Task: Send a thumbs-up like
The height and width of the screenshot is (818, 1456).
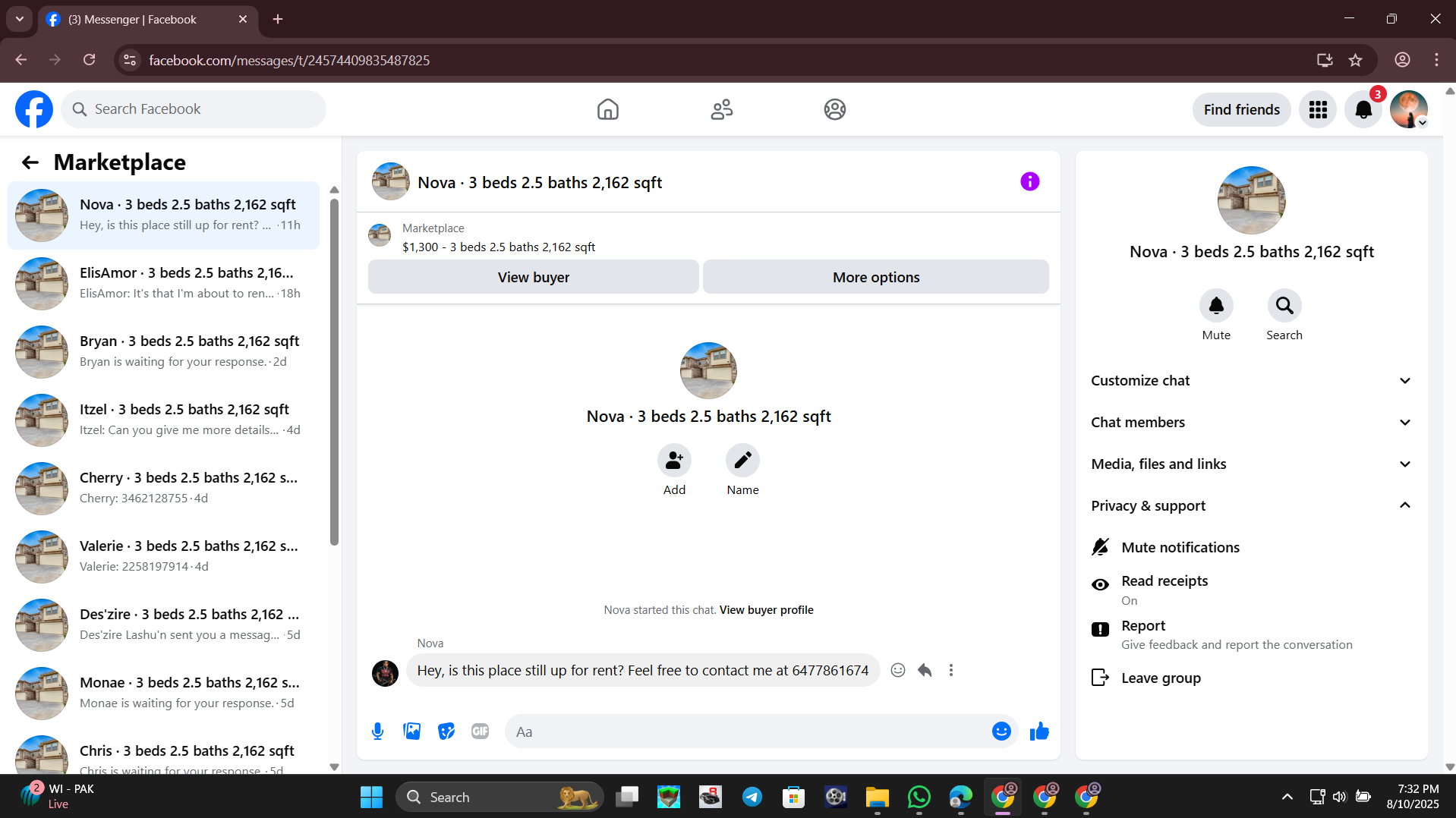Action: click(1039, 731)
